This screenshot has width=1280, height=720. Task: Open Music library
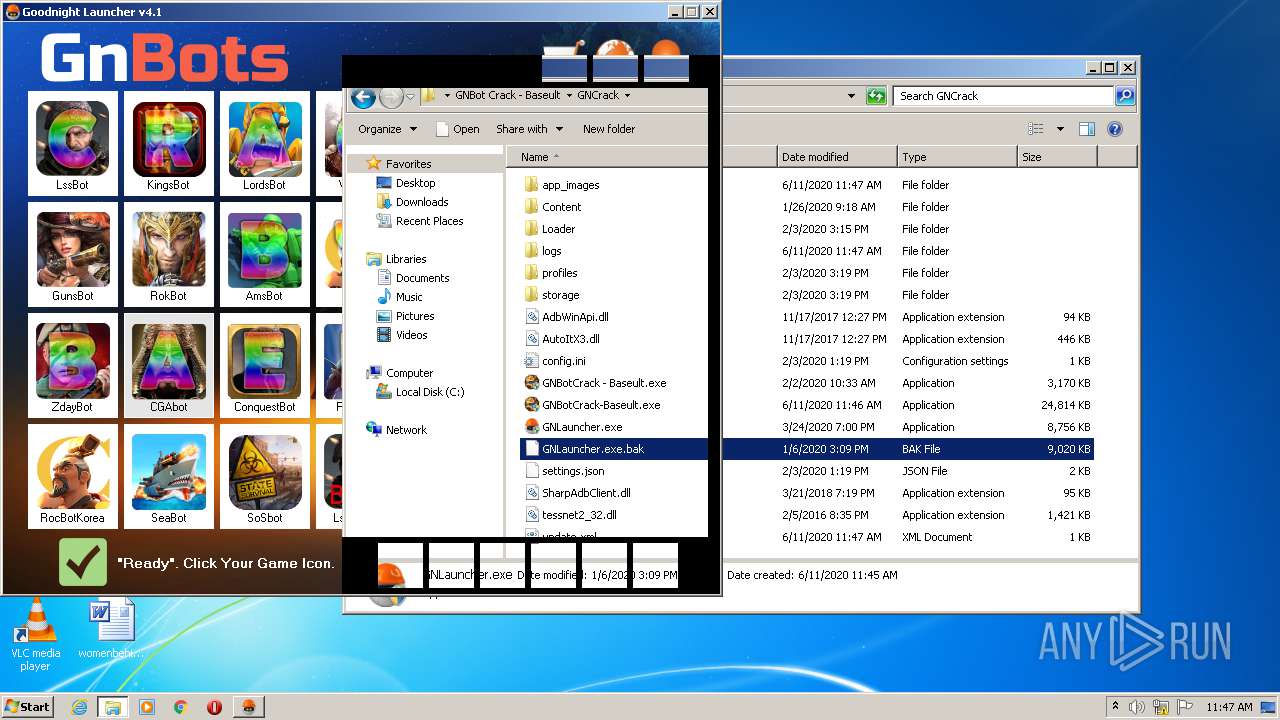pyautogui.click(x=409, y=297)
